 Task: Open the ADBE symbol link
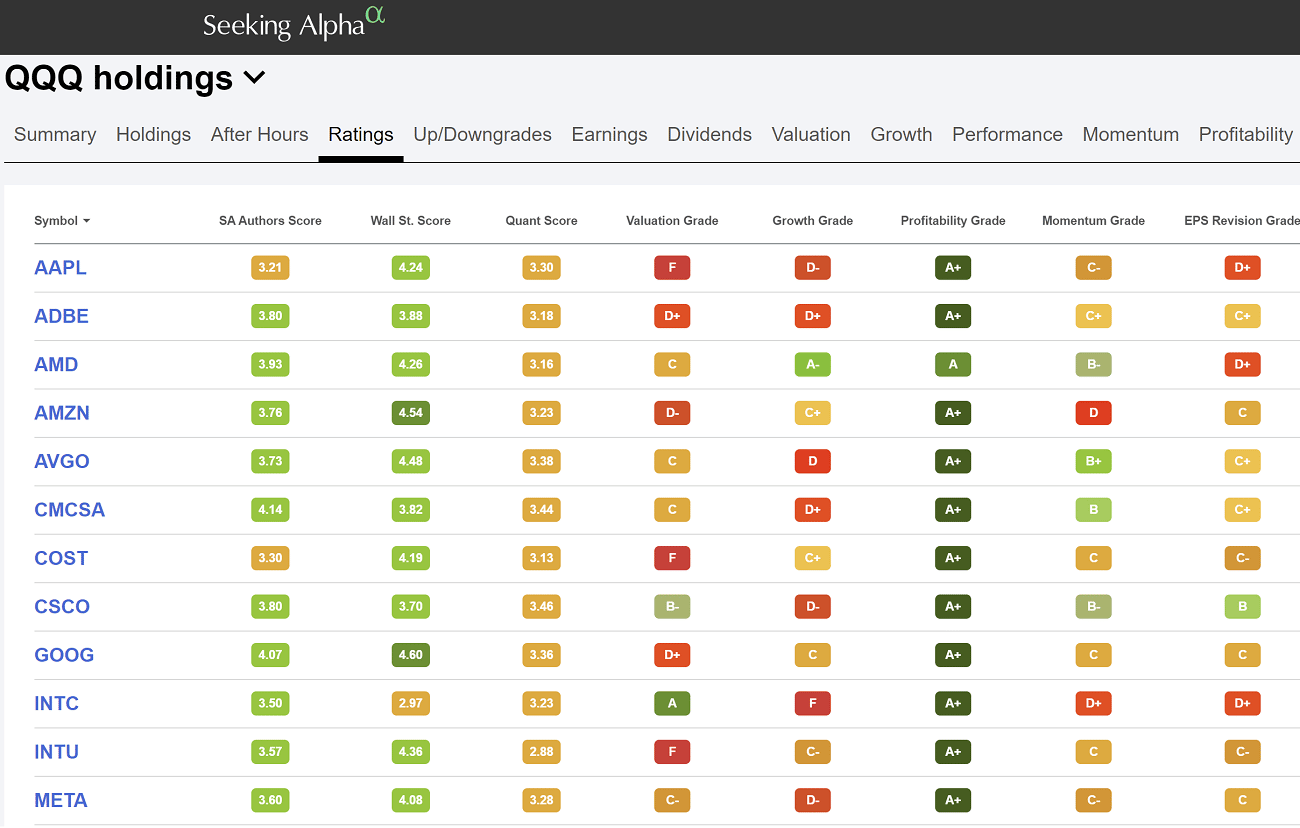tap(62, 316)
